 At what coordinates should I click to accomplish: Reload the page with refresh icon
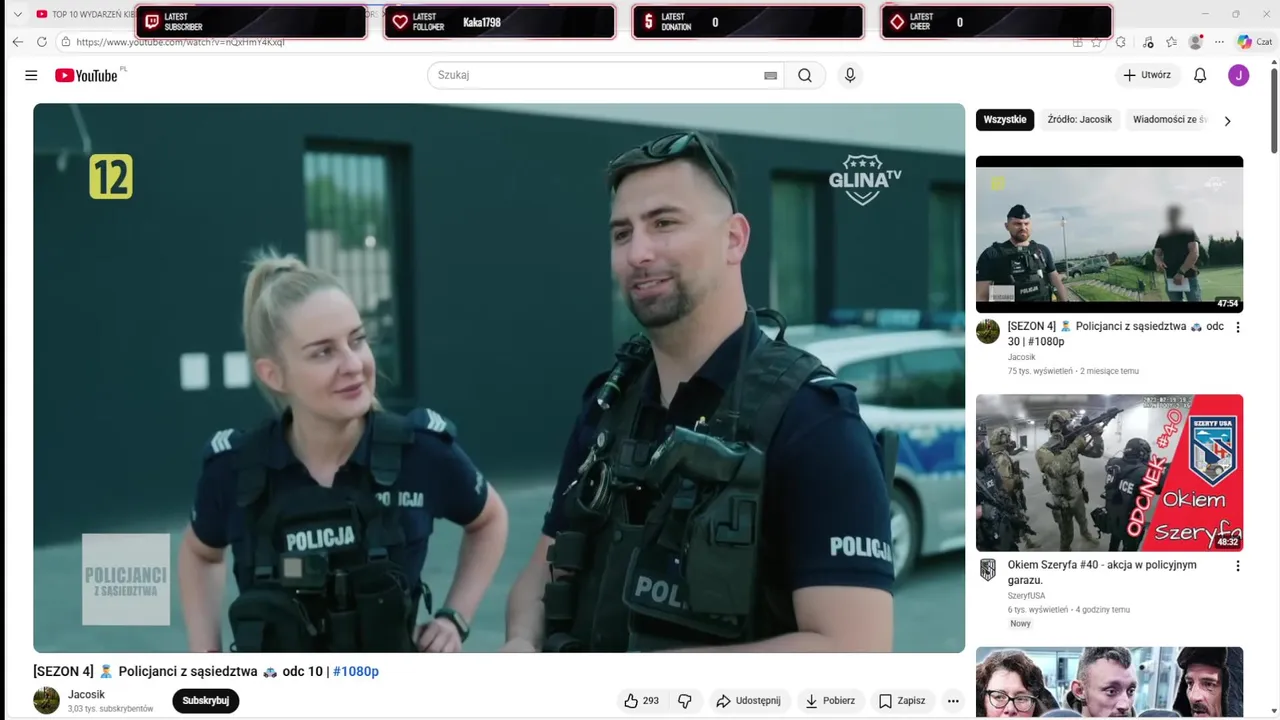pyautogui.click(x=41, y=42)
